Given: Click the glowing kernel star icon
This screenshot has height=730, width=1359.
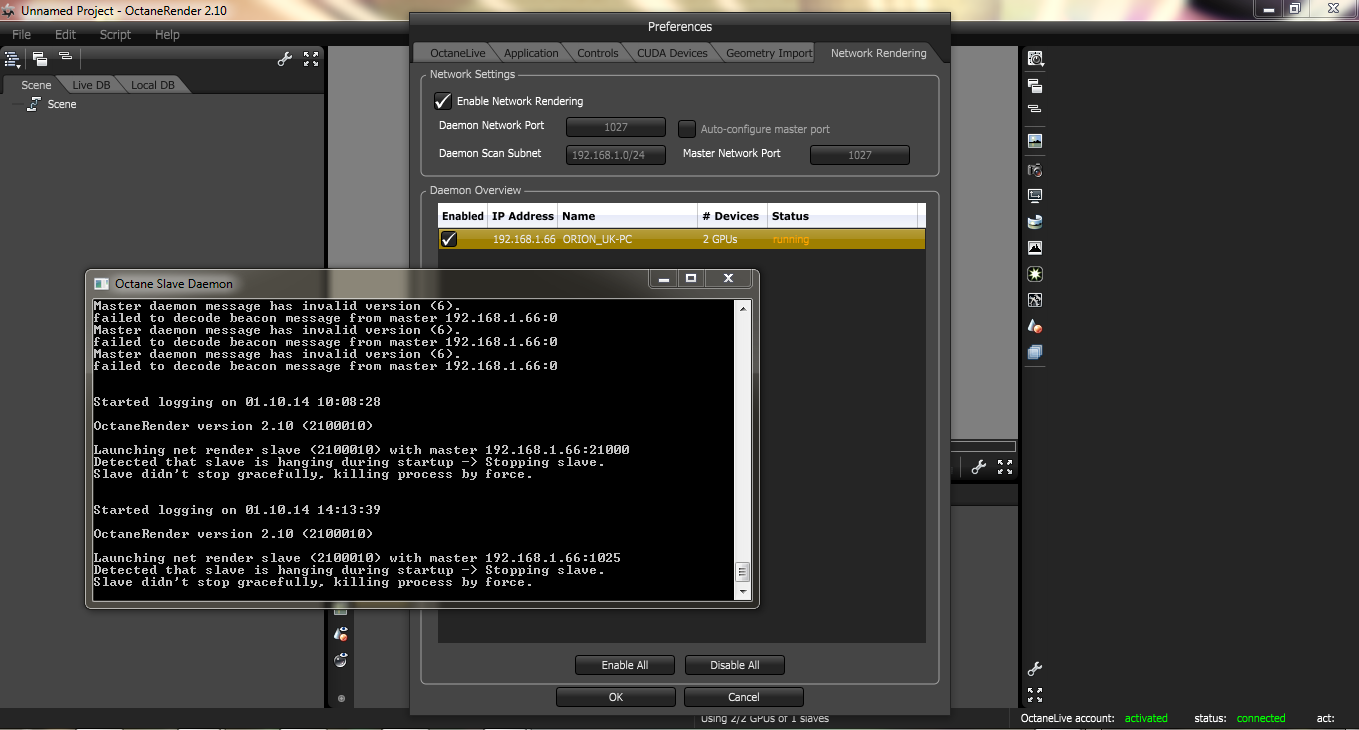Looking at the screenshot, I should click(x=1035, y=274).
